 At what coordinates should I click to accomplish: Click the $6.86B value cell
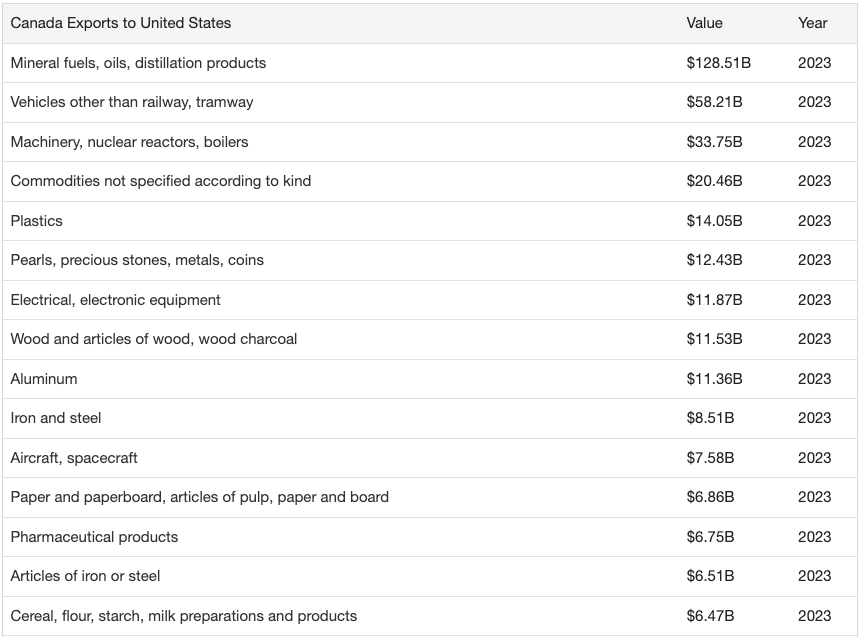[710, 497]
